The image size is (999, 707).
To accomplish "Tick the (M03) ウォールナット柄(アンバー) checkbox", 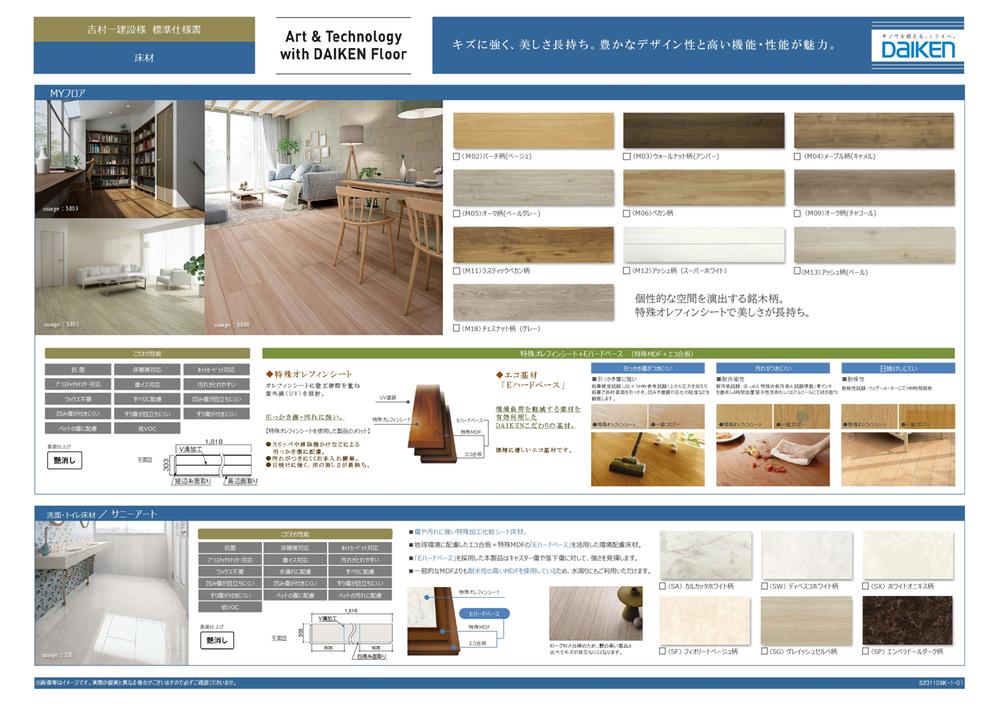I will click(x=627, y=156).
